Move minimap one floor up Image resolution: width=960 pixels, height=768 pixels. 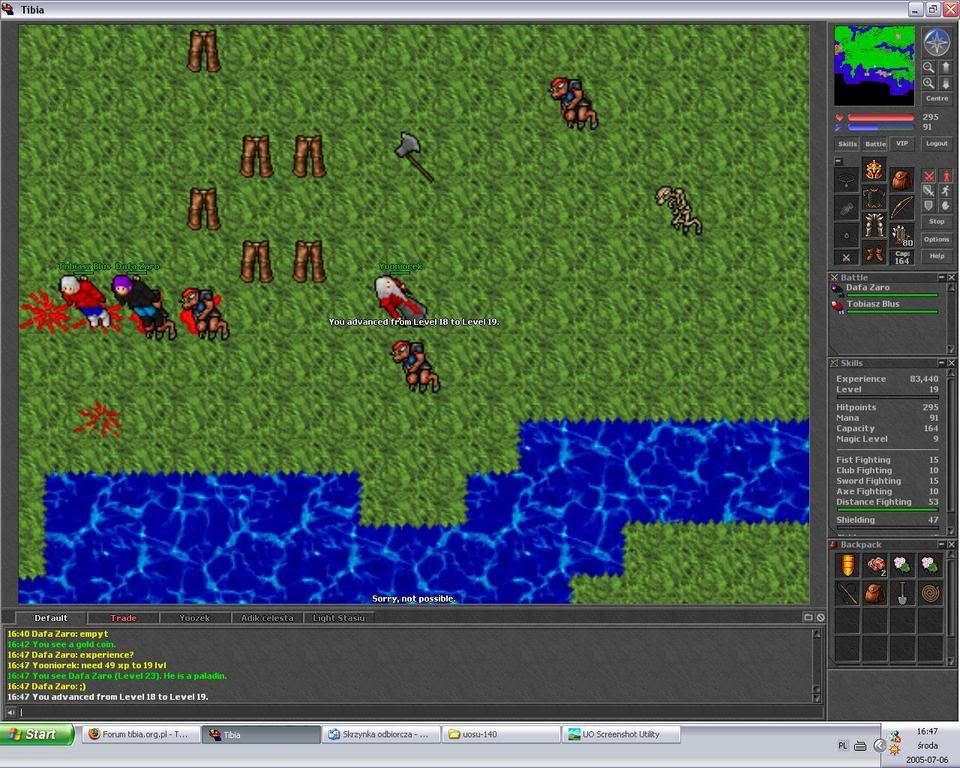(x=945, y=67)
